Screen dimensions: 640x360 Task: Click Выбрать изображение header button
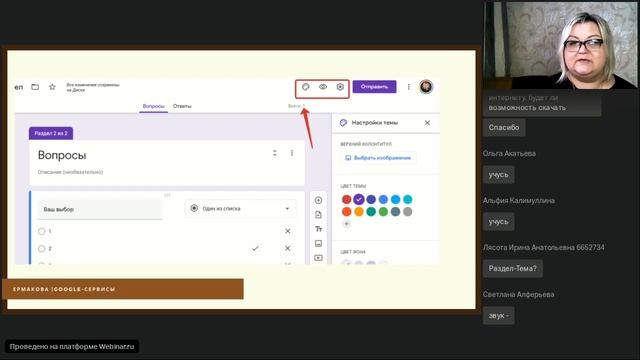(378, 158)
